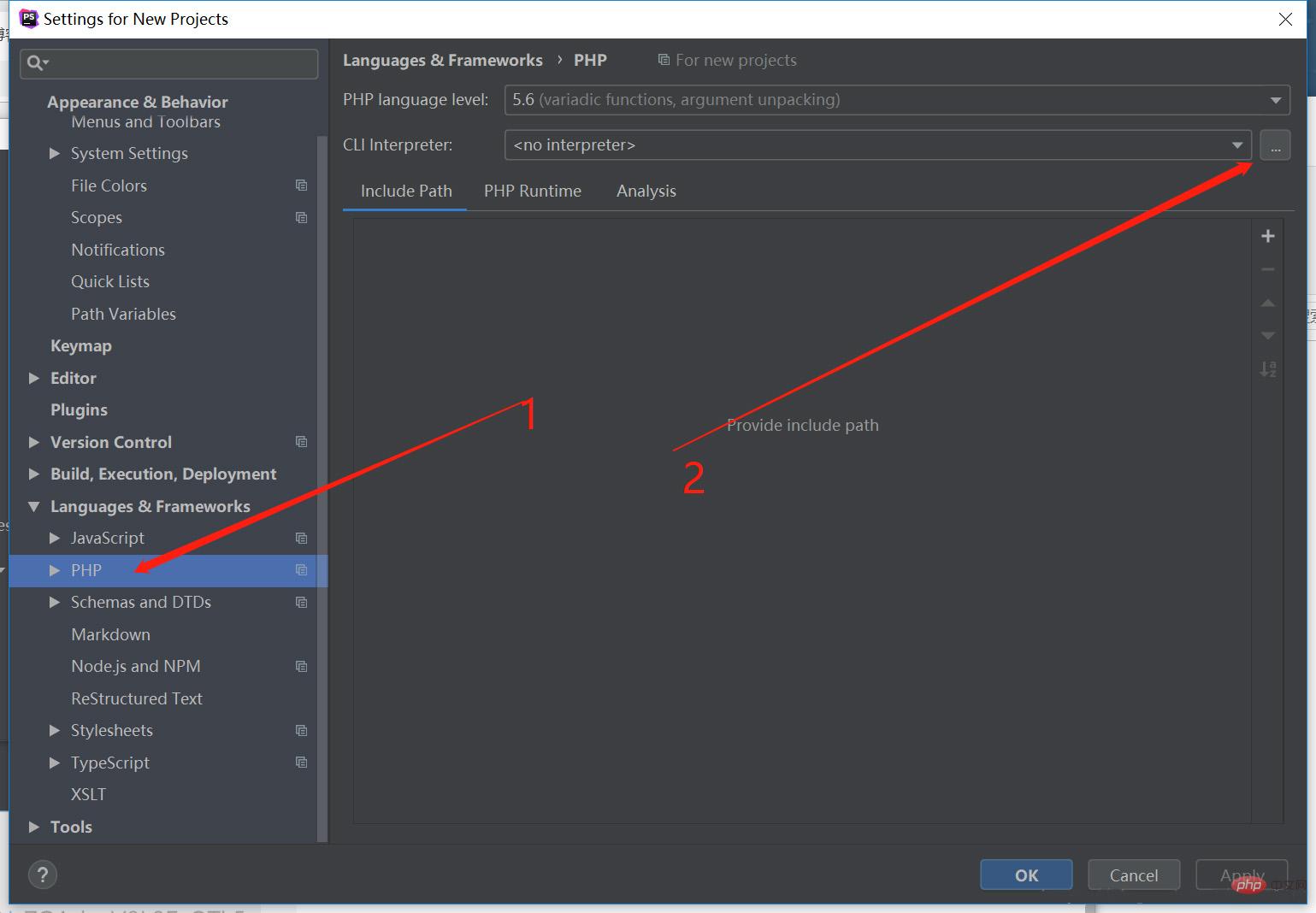Open Quick Lists settings
The width and height of the screenshot is (1316, 913).
[x=110, y=282]
